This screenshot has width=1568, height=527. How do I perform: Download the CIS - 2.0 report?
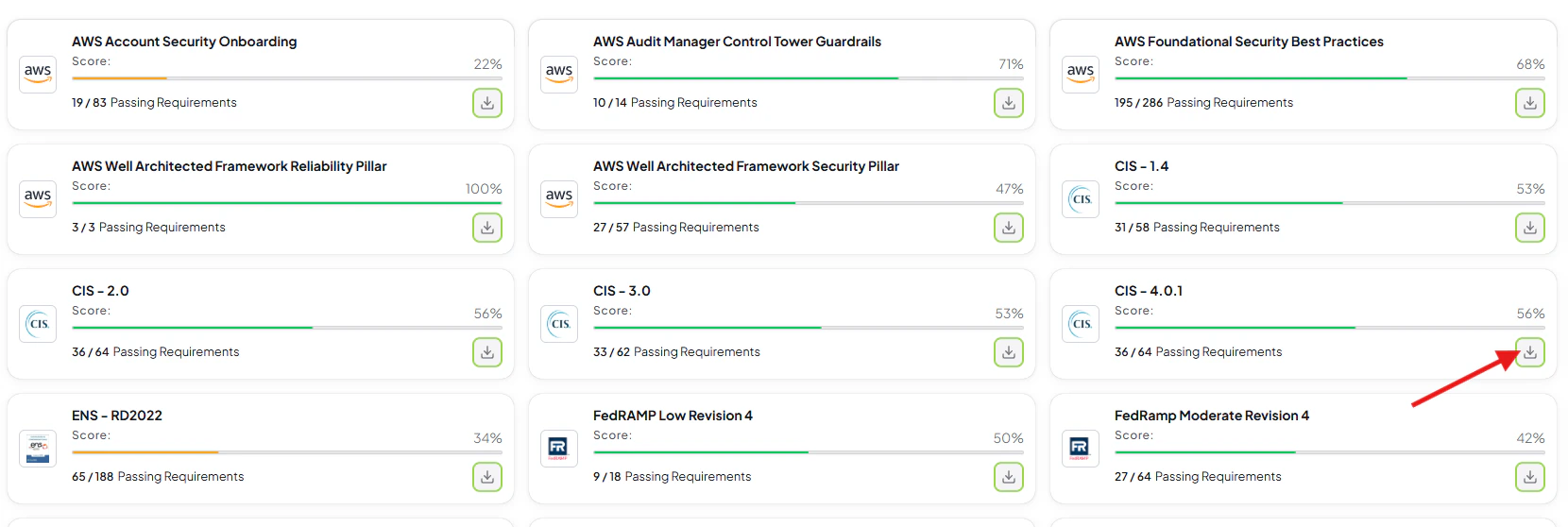pyautogui.click(x=487, y=352)
